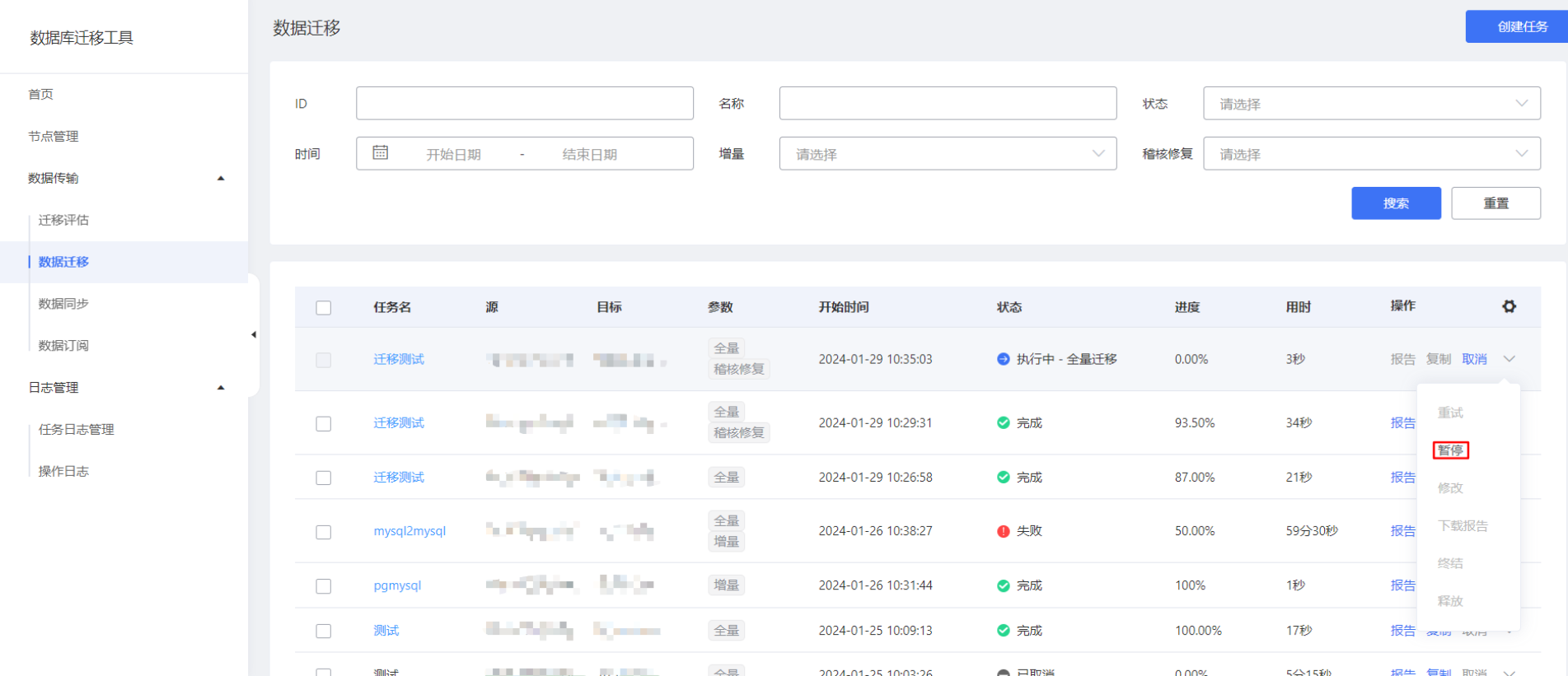Open the pgmysql task link
The width and height of the screenshot is (1568, 676).
coord(397,585)
